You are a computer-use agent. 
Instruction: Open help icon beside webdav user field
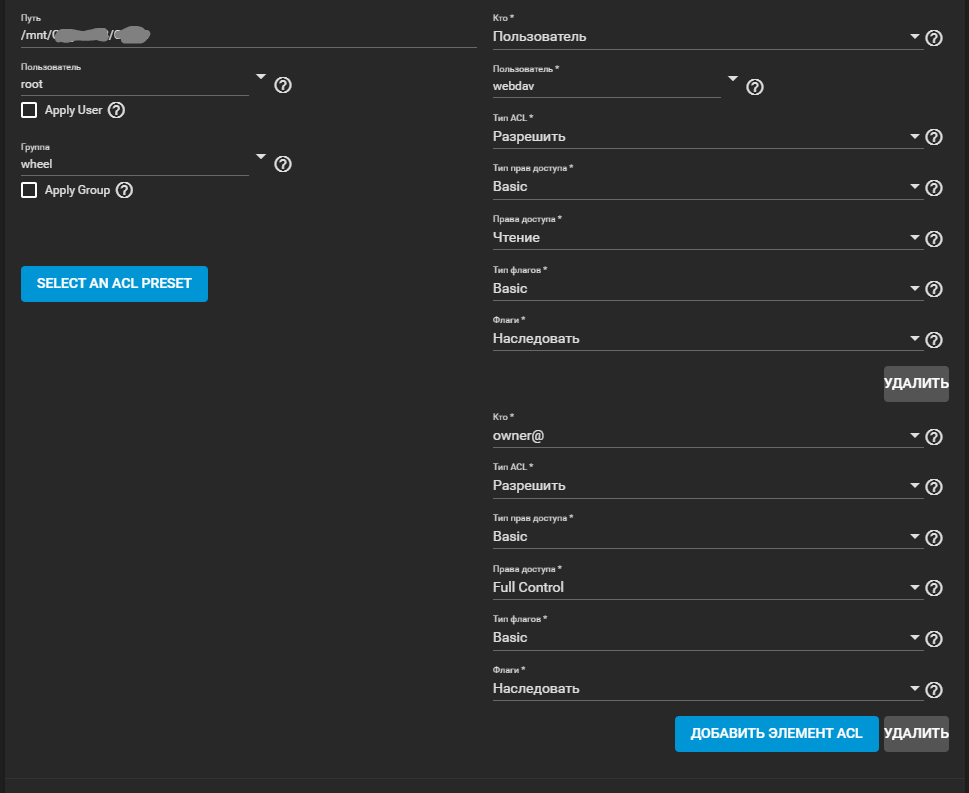click(755, 87)
